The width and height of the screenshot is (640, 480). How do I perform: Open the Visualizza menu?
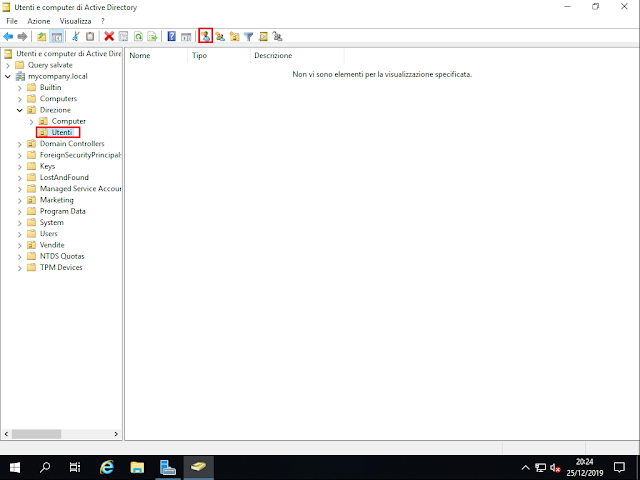[x=76, y=21]
